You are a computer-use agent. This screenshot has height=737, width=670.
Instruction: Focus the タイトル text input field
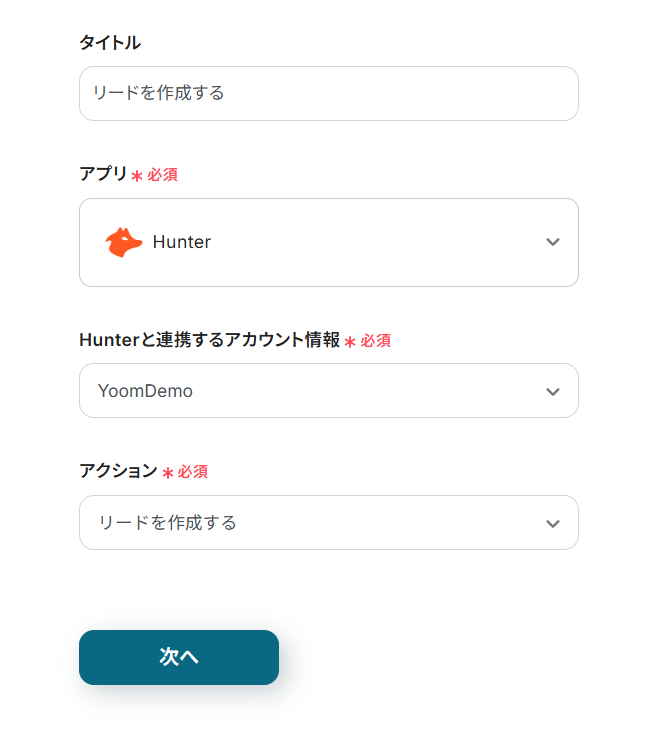(x=328, y=93)
